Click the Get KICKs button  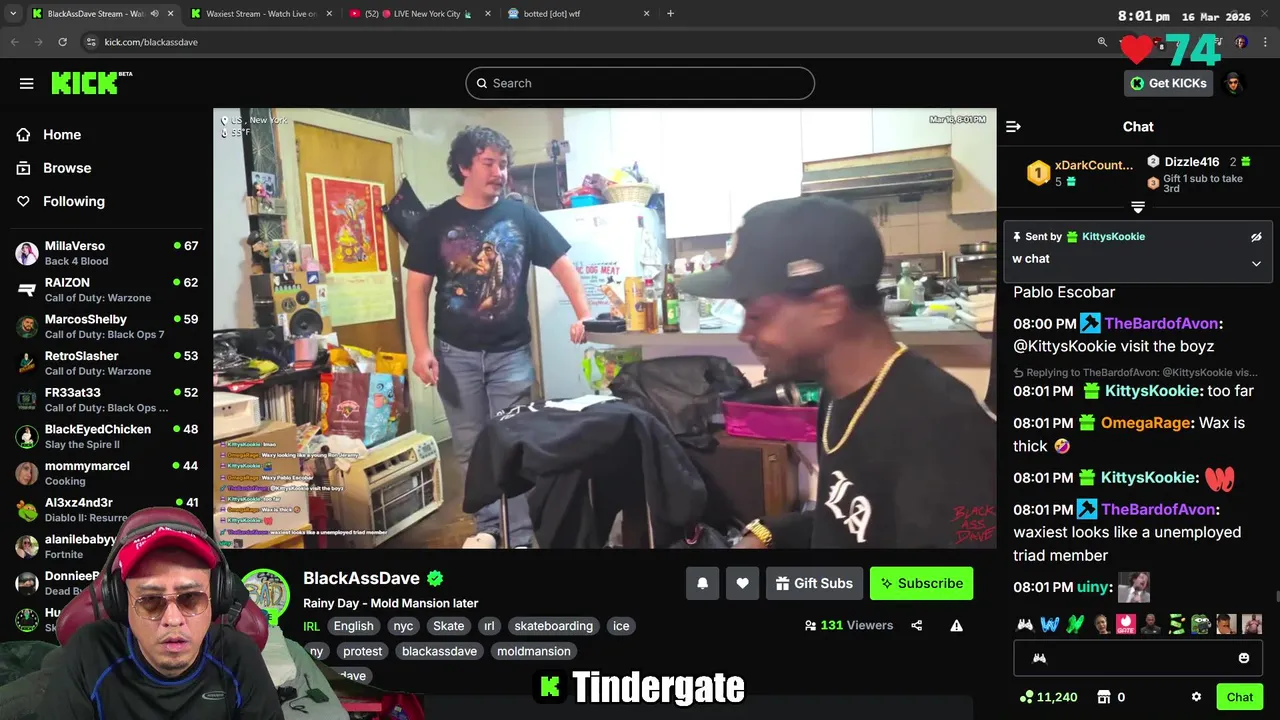click(1168, 83)
